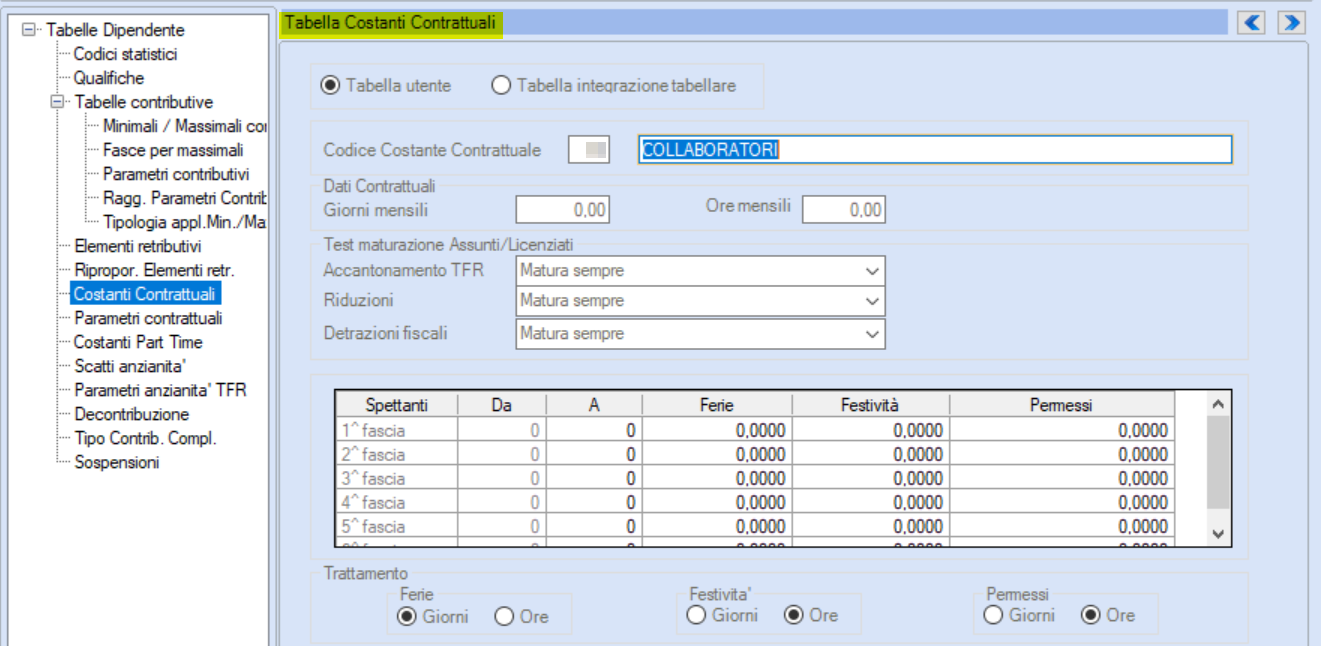Set Ferie treatment to Ore
Viewport: 1321px width, 646px height.
(x=522, y=616)
